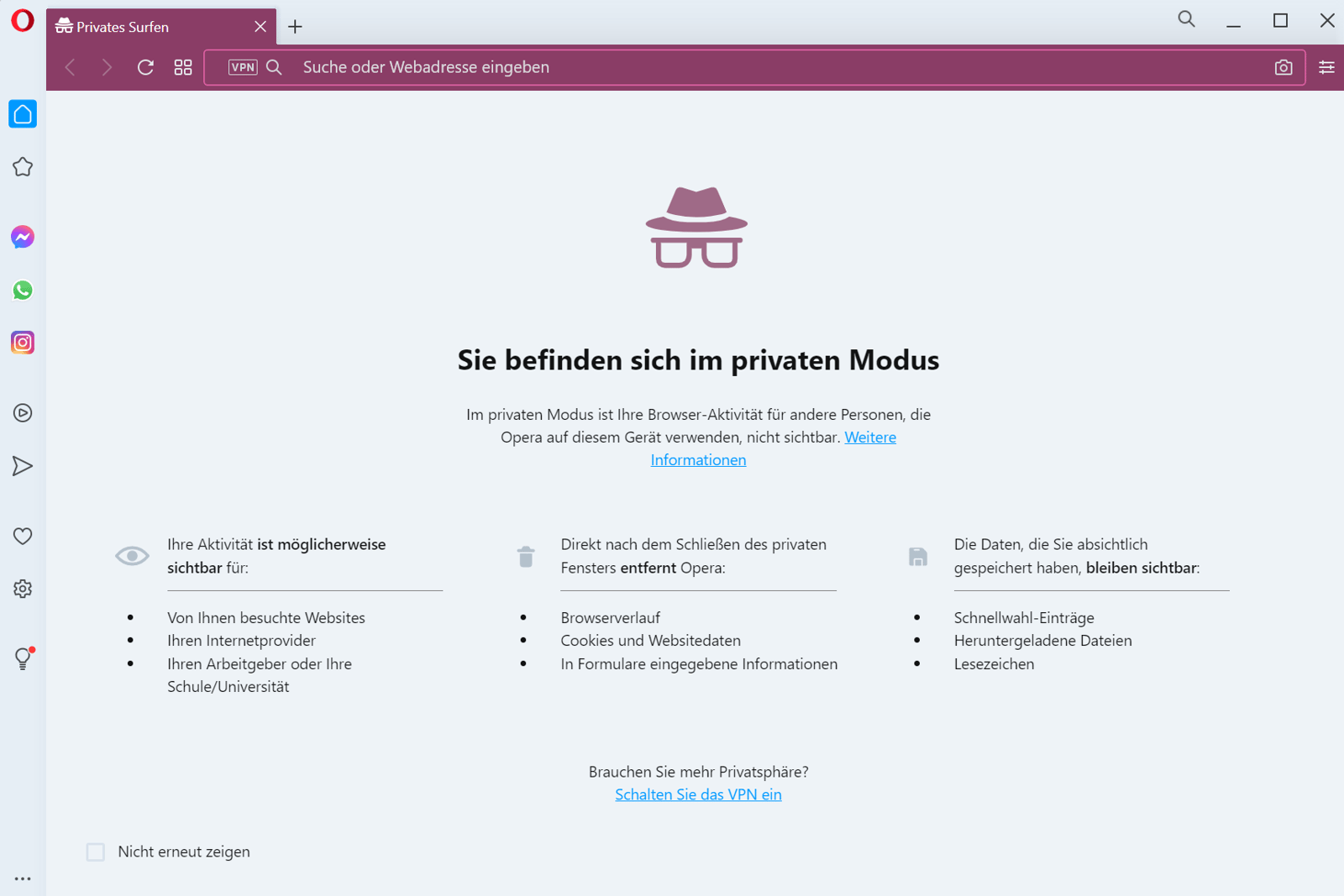
Task: Open the sidebar setup menu
Action: (23, 878)
